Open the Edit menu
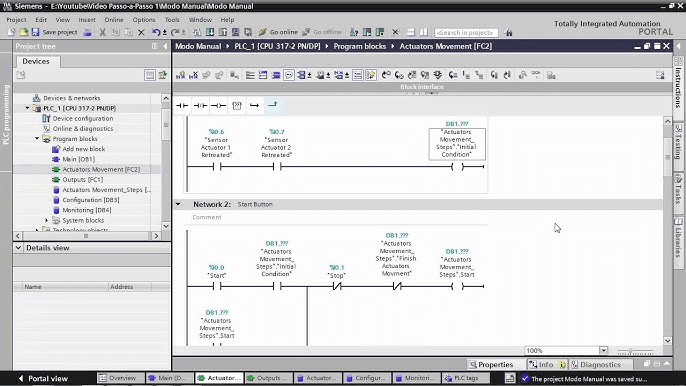 point(41,20)
